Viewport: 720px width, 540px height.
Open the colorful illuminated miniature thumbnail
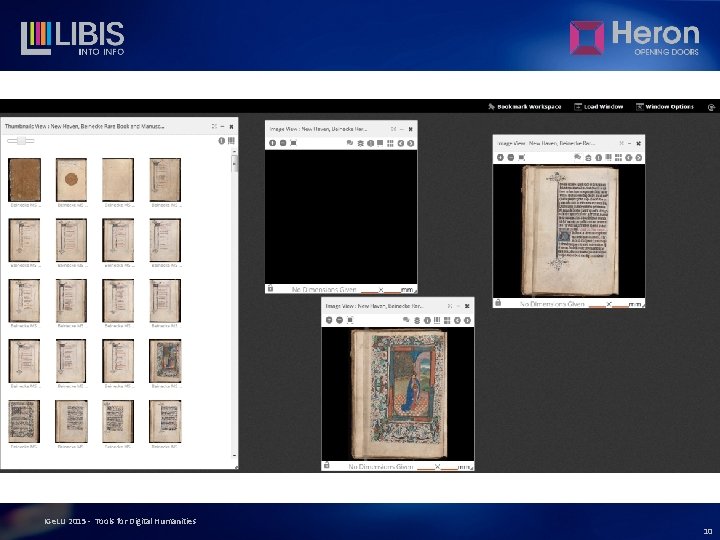[x=165, y=361]
